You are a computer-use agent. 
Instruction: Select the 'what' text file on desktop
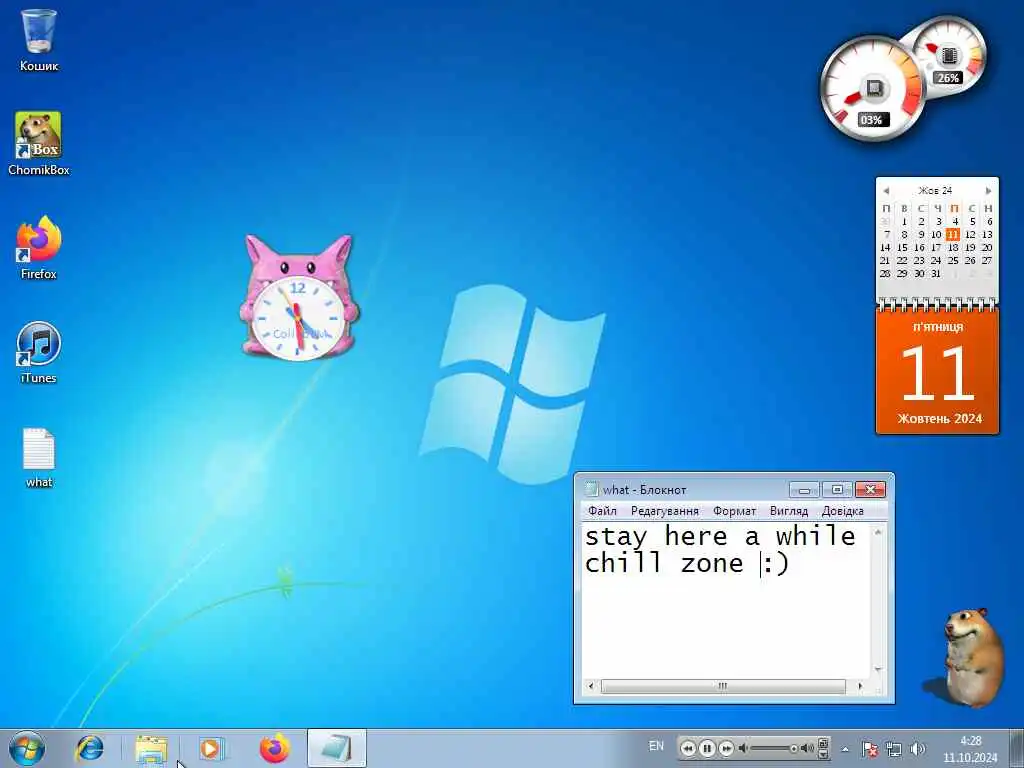[x=39, y=457]
